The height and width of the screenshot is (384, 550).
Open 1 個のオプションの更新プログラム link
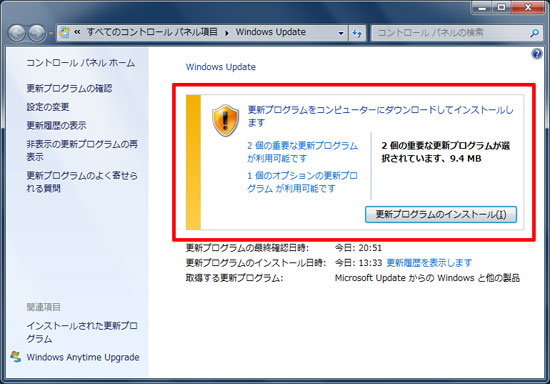coord(302,182)
